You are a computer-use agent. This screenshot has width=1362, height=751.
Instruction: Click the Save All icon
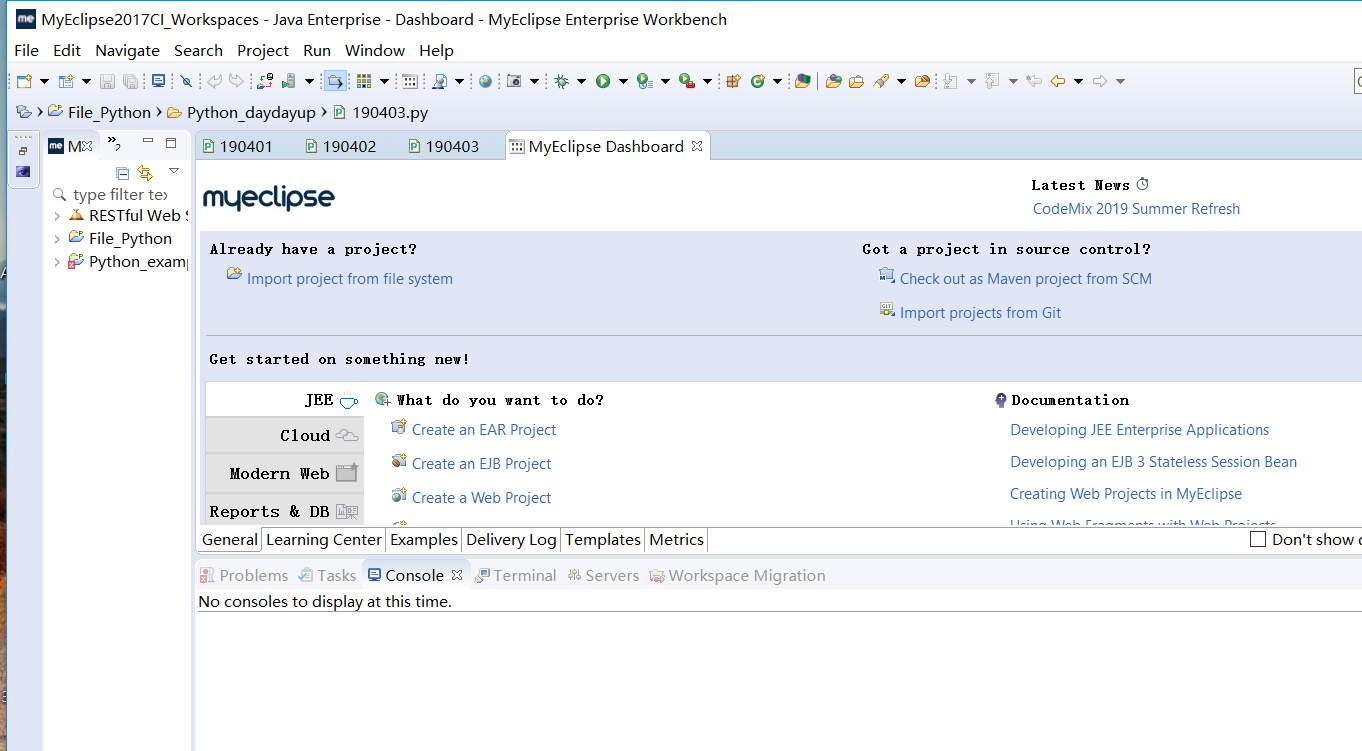[130, 81]
